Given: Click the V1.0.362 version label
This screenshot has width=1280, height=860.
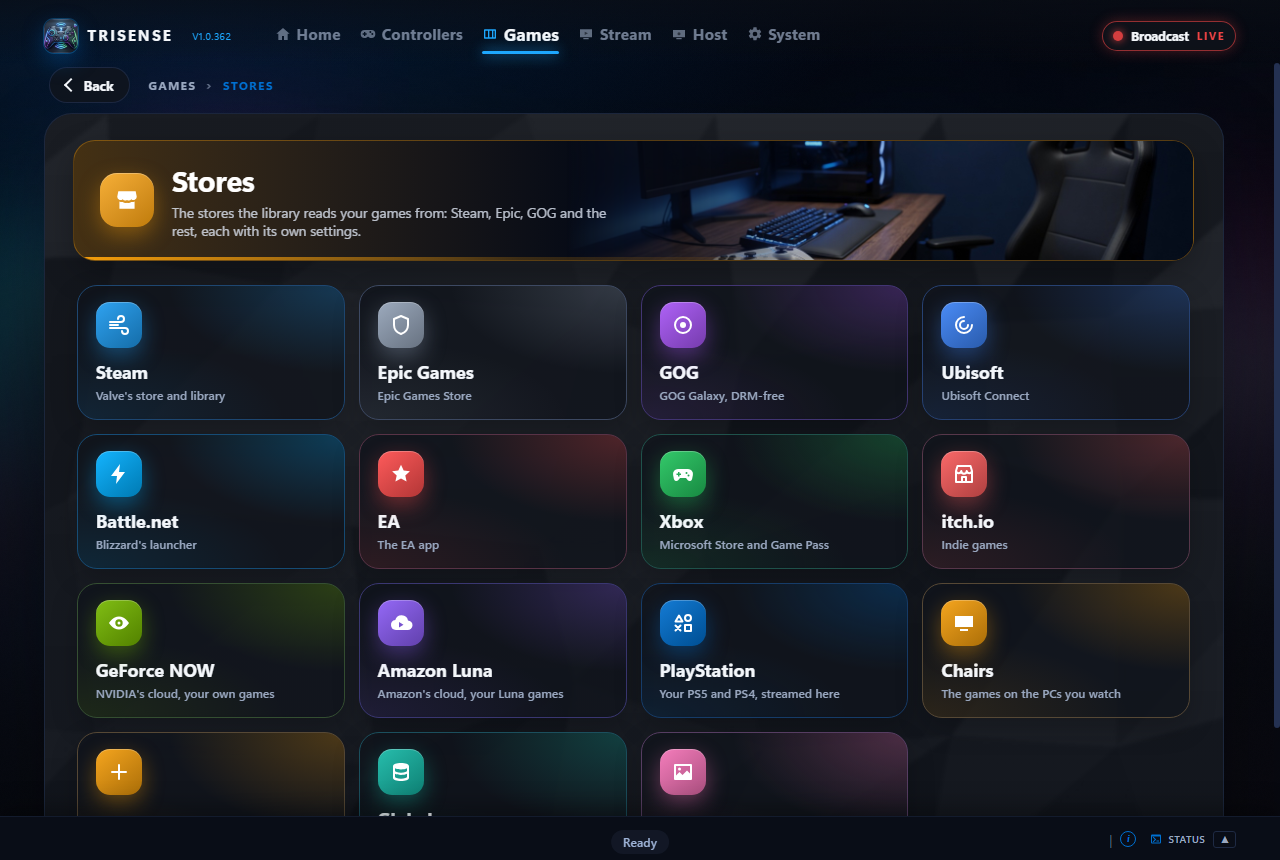Looking at the screenshot, I should [x=211, y=36].
